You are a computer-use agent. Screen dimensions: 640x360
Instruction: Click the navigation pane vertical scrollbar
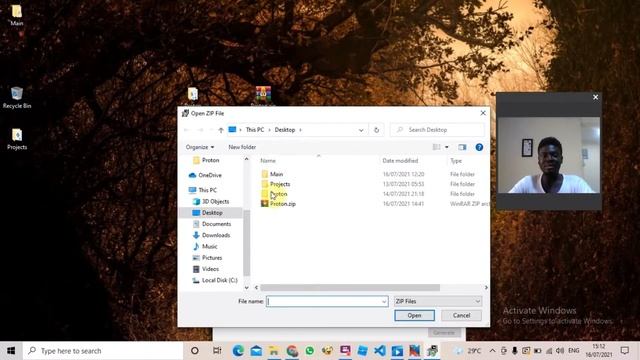(247, 242)
